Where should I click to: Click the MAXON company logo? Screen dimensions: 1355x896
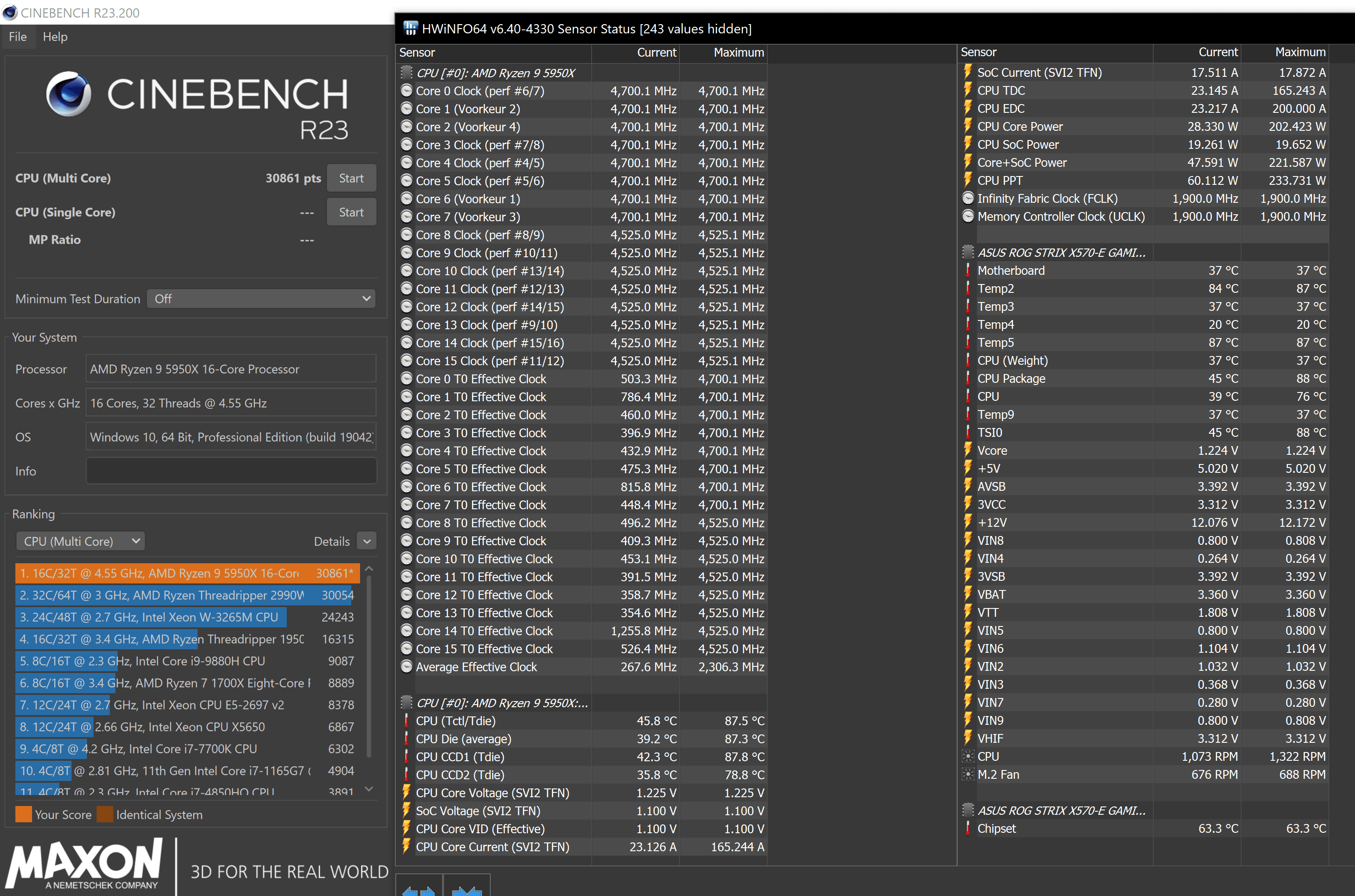(85, 864)
